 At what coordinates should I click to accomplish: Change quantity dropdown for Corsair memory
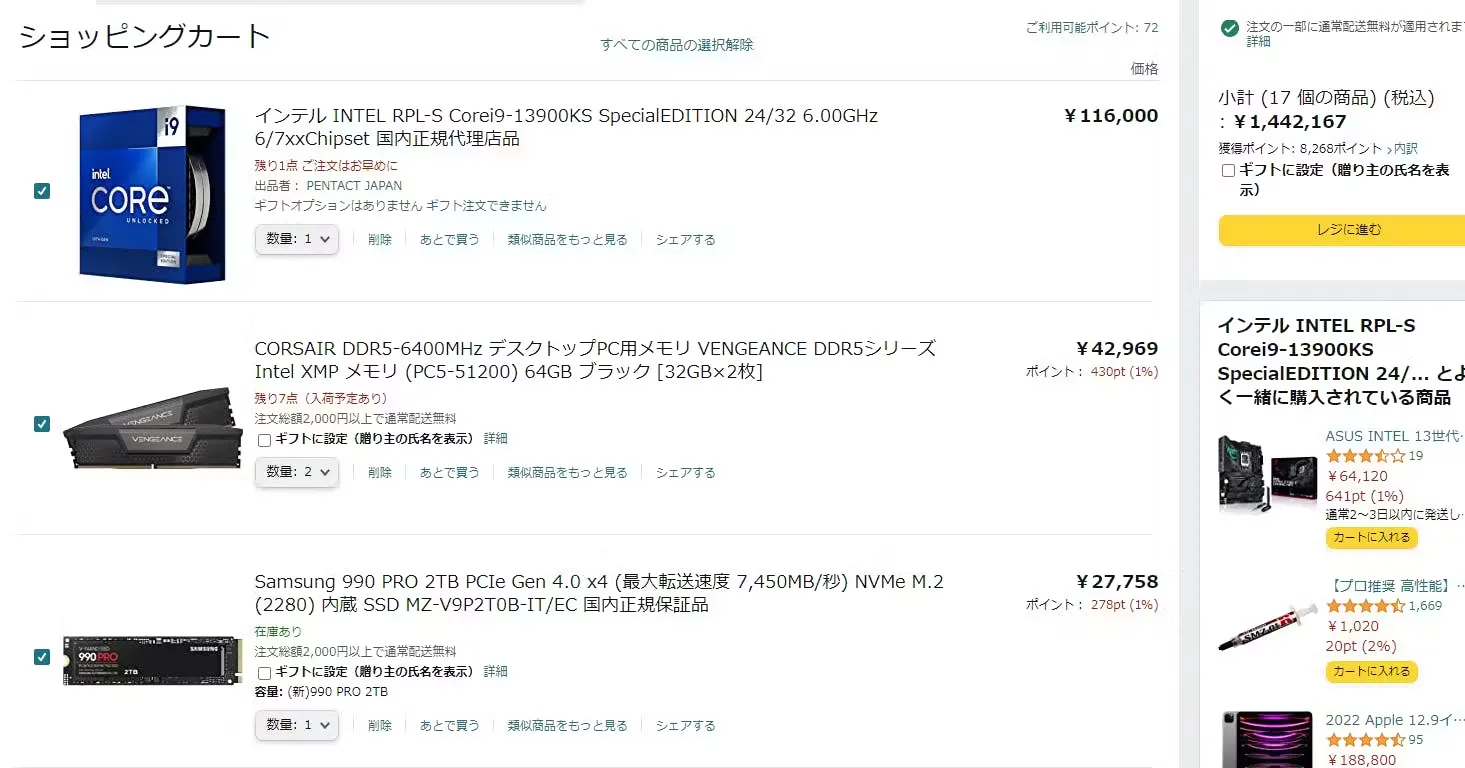point(297,472)
